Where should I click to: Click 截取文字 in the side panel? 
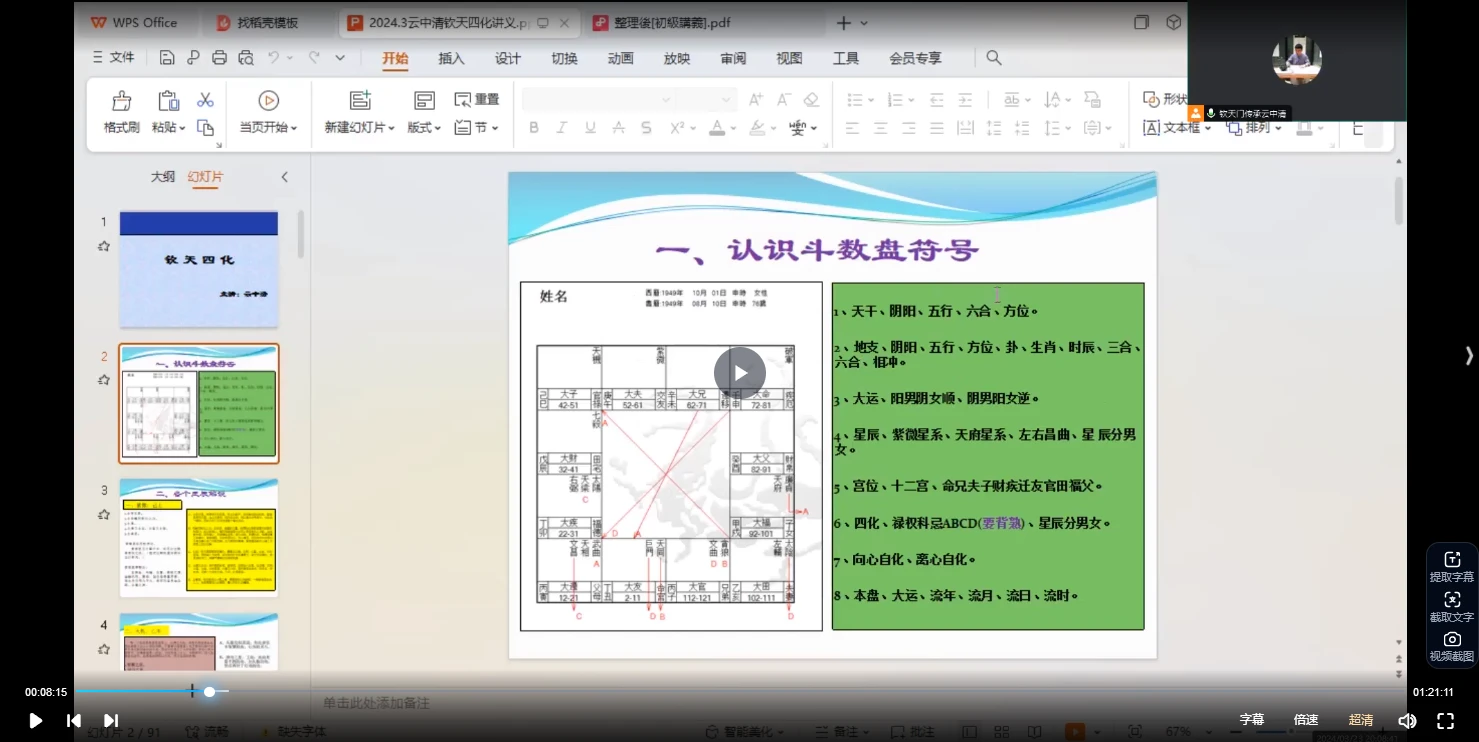coord(1452,606)
